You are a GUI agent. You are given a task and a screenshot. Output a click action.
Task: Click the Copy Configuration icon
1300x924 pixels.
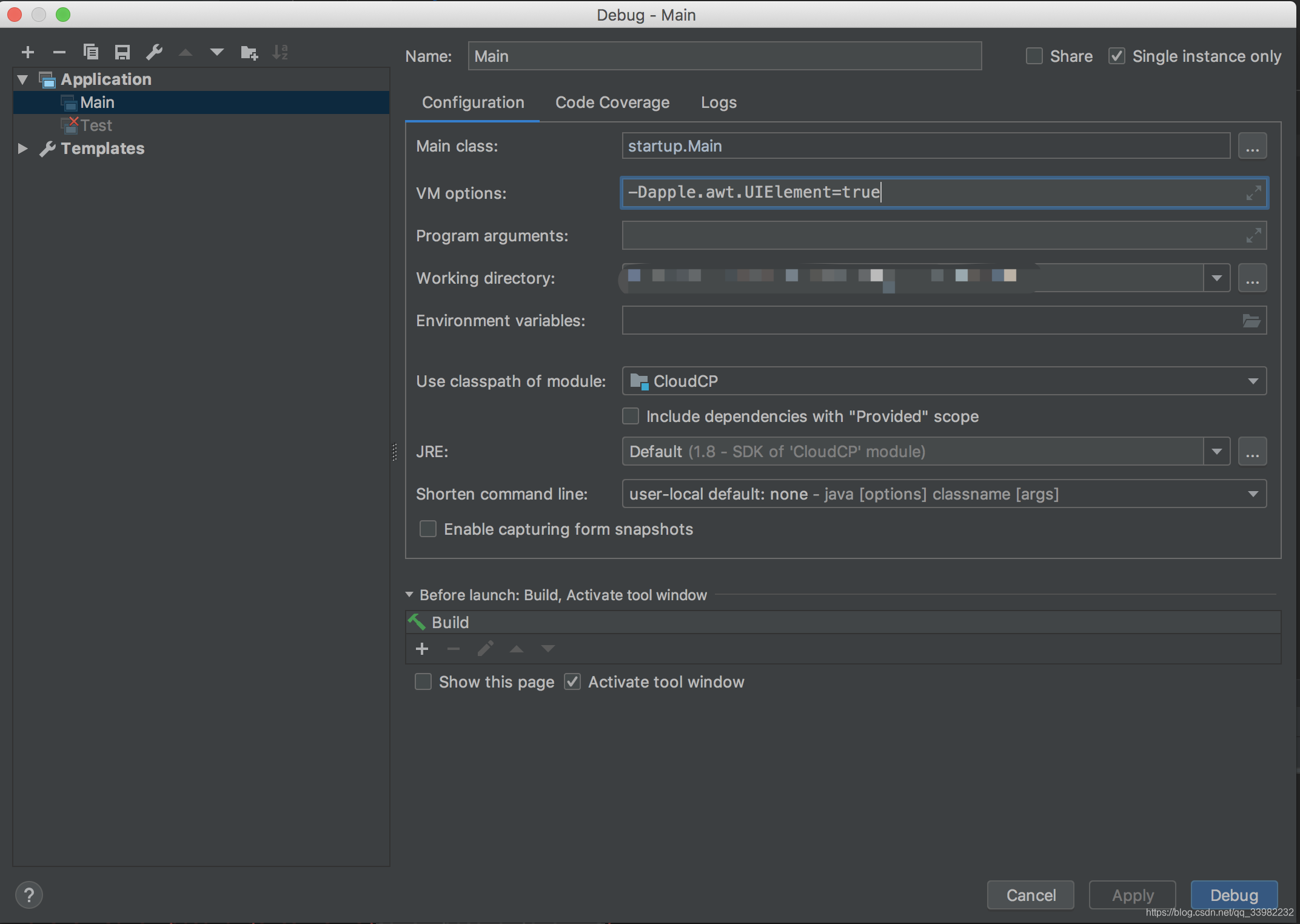(91, 53)
